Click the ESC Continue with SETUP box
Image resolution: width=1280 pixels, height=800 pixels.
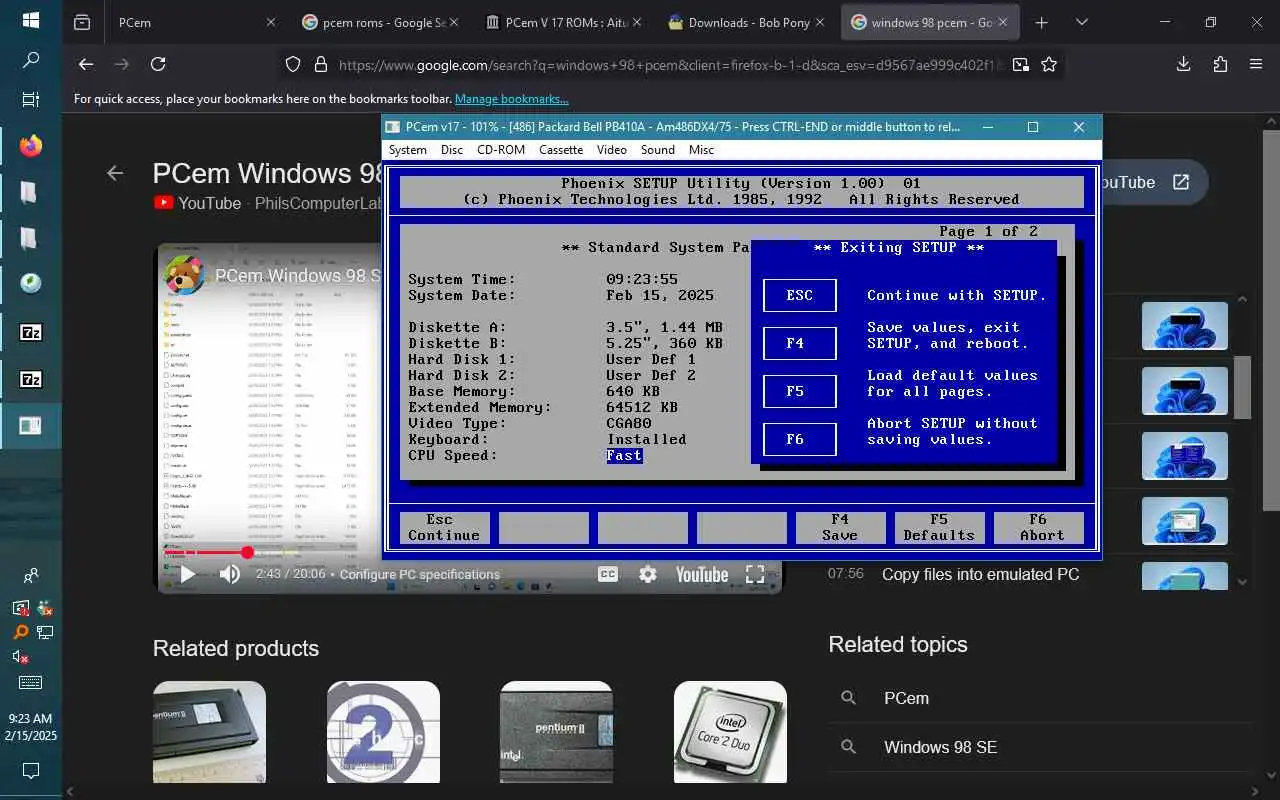pyautogui.click(x=800, y=295)
